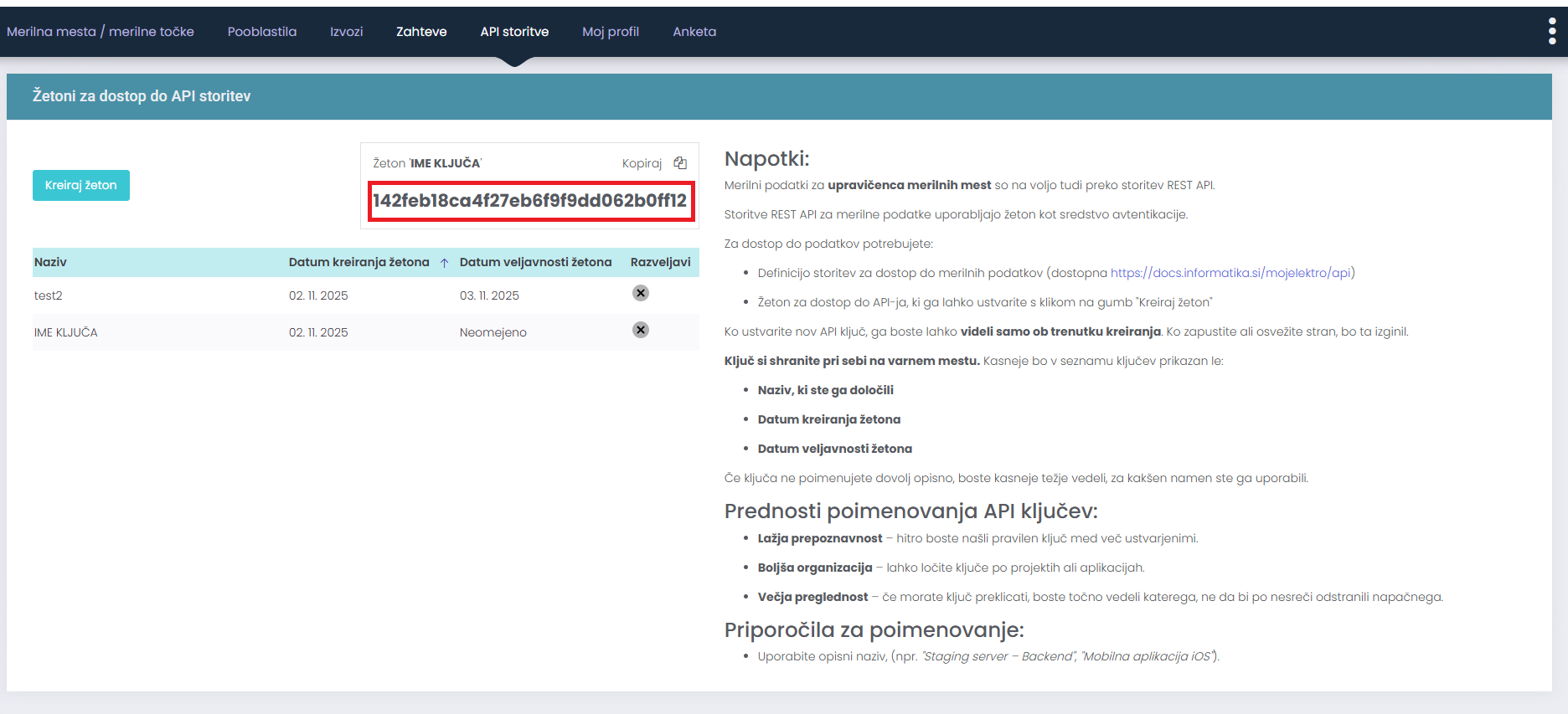This screenshot has height=714, width=1568.
Task: Go to the Pooblastila tab
Action: coord(261,32)
